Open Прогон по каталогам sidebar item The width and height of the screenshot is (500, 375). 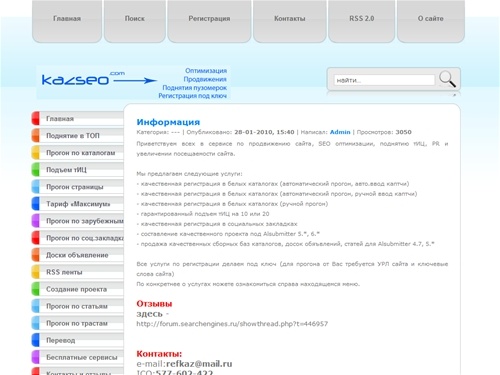(x=77, y=153)
